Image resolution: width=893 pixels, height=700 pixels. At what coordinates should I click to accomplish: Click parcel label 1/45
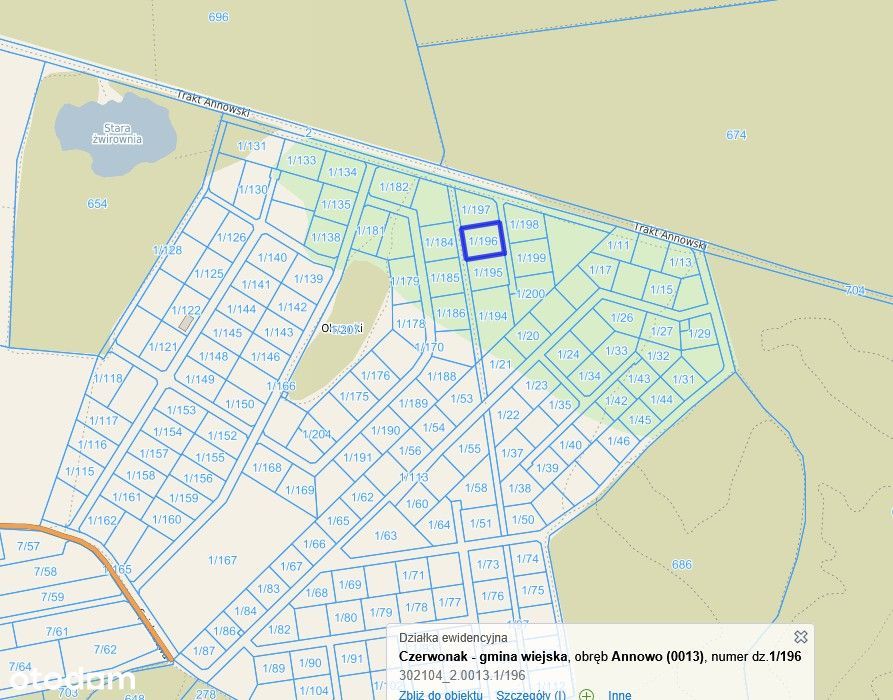point(640,420)
